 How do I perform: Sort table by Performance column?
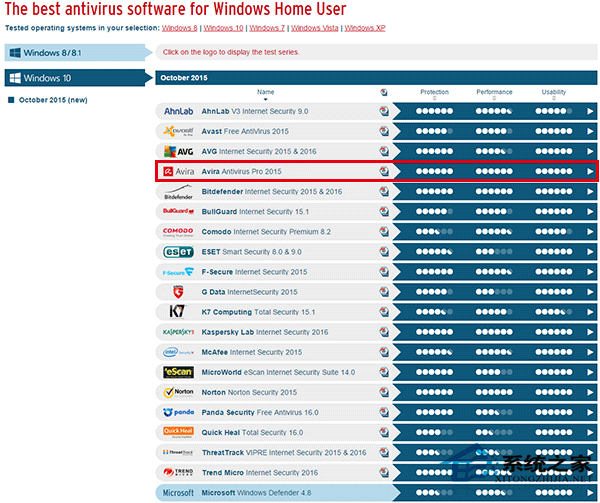coord(494,94)
